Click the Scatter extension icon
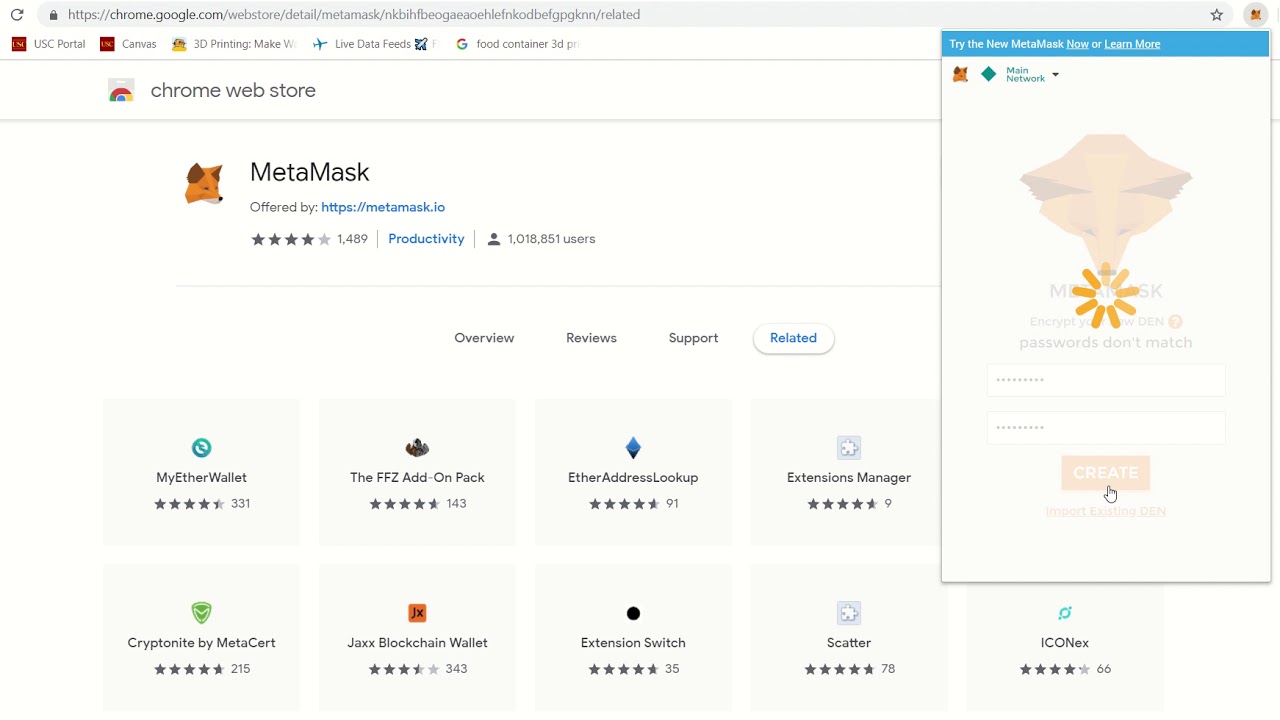This screenshot has height=720, width=1280. (849, 613)
